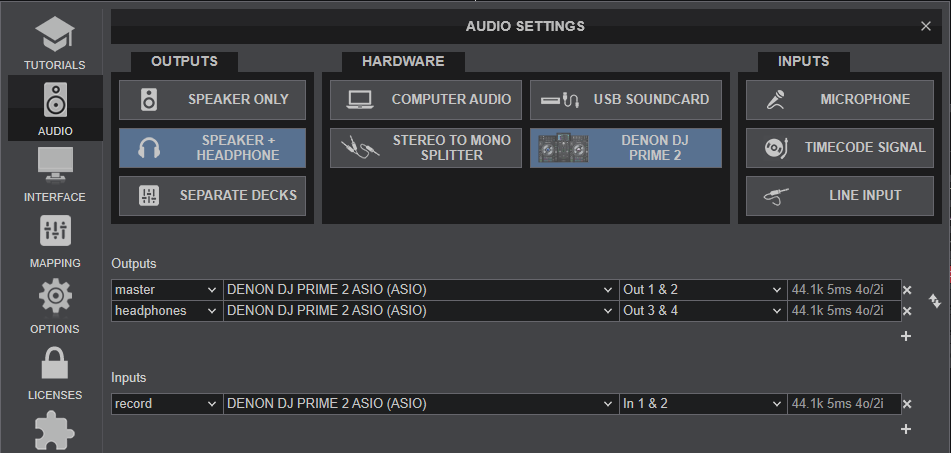Remove the master output row
Screen dimensions: 951x453
(x=907, y=290)
